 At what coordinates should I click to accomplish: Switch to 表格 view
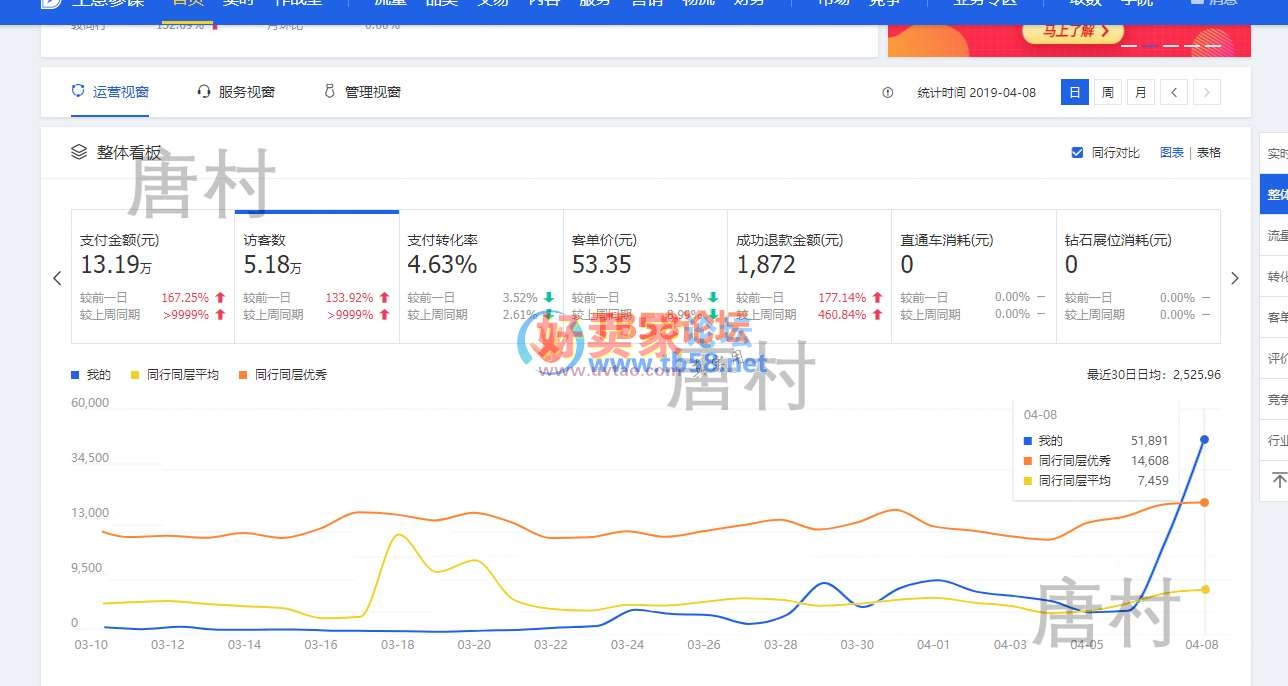pos(1209,153)
